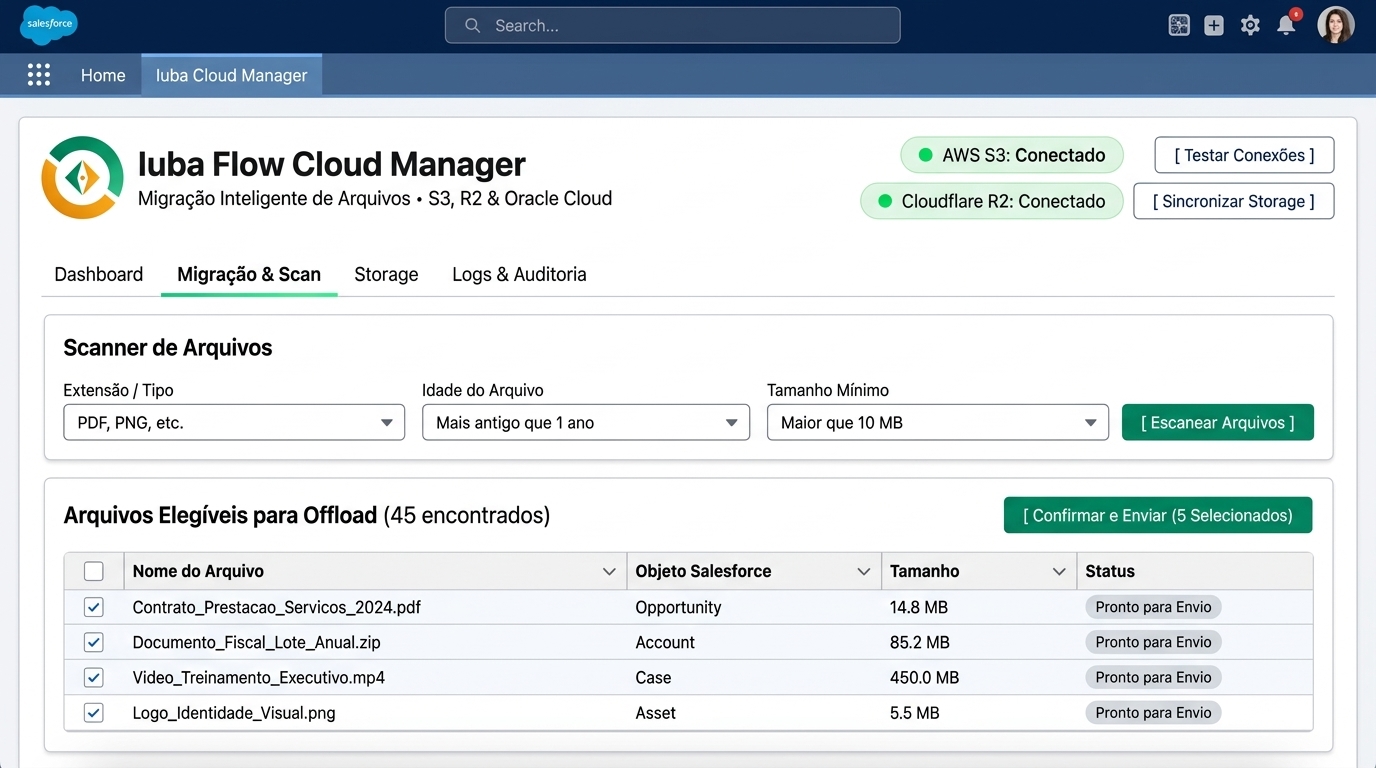Click the magnifier icon in the search bar
Screen dimensions: 1376x768
[x=473, y=26]
